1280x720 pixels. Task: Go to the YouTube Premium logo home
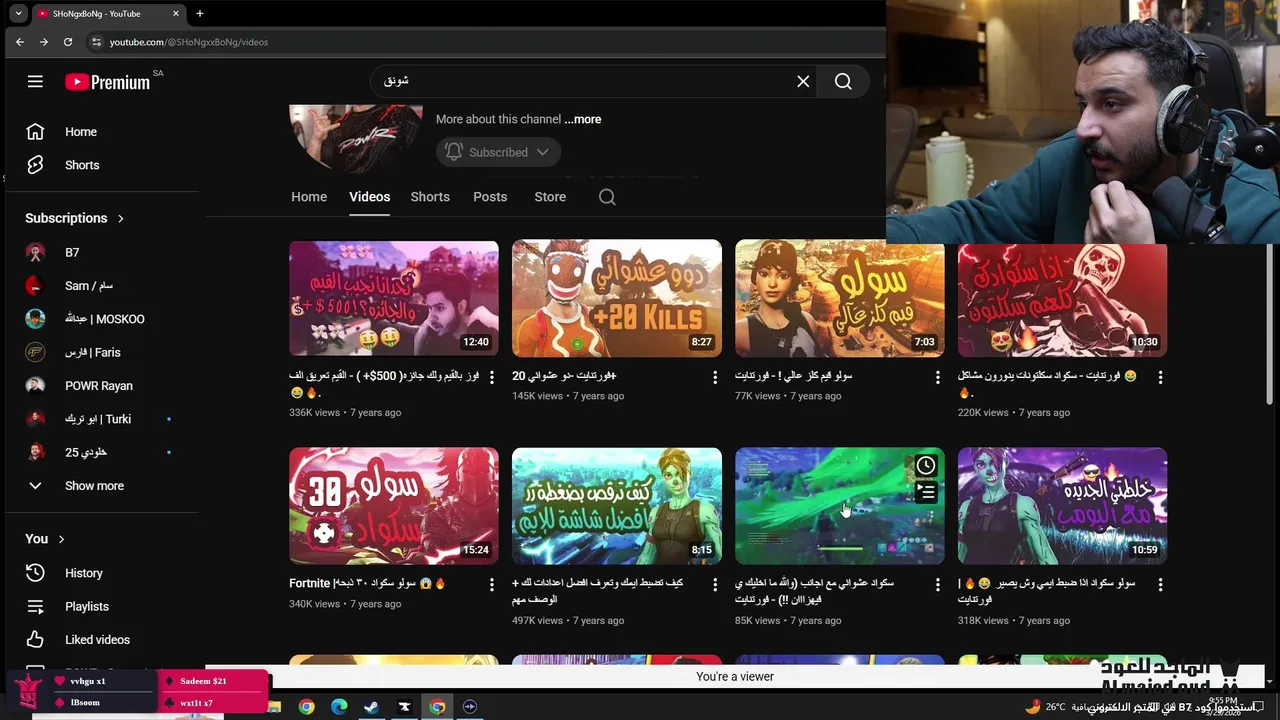(107, 82)
